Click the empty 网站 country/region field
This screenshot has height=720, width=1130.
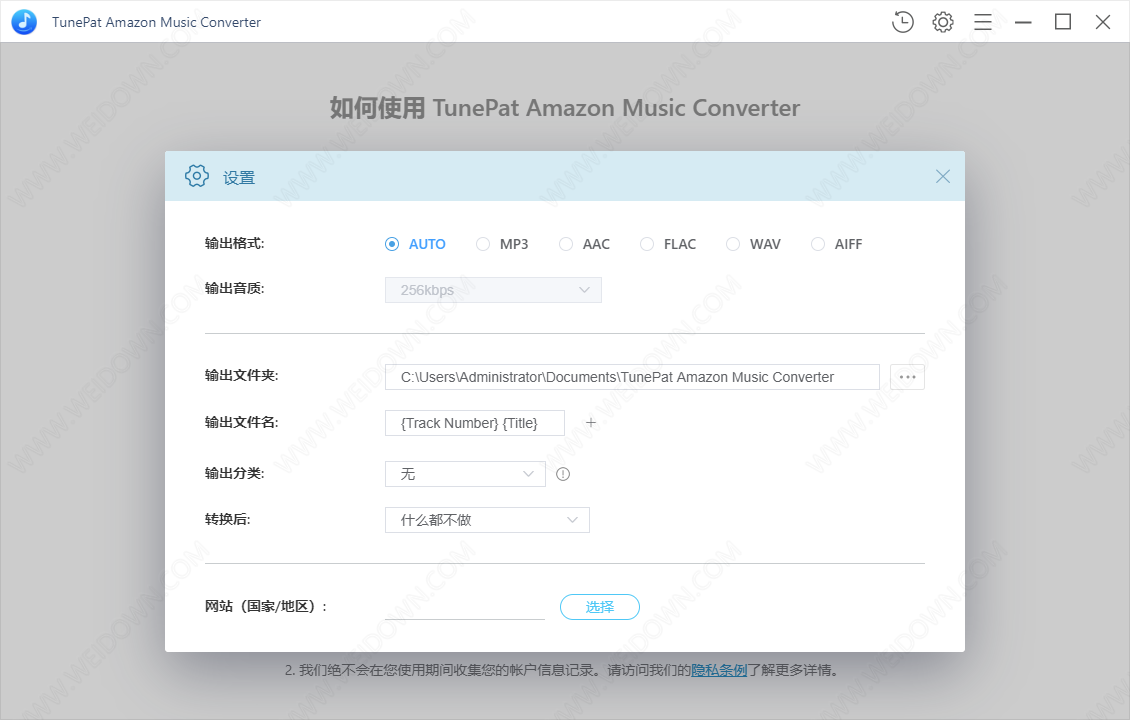(465, 607)
